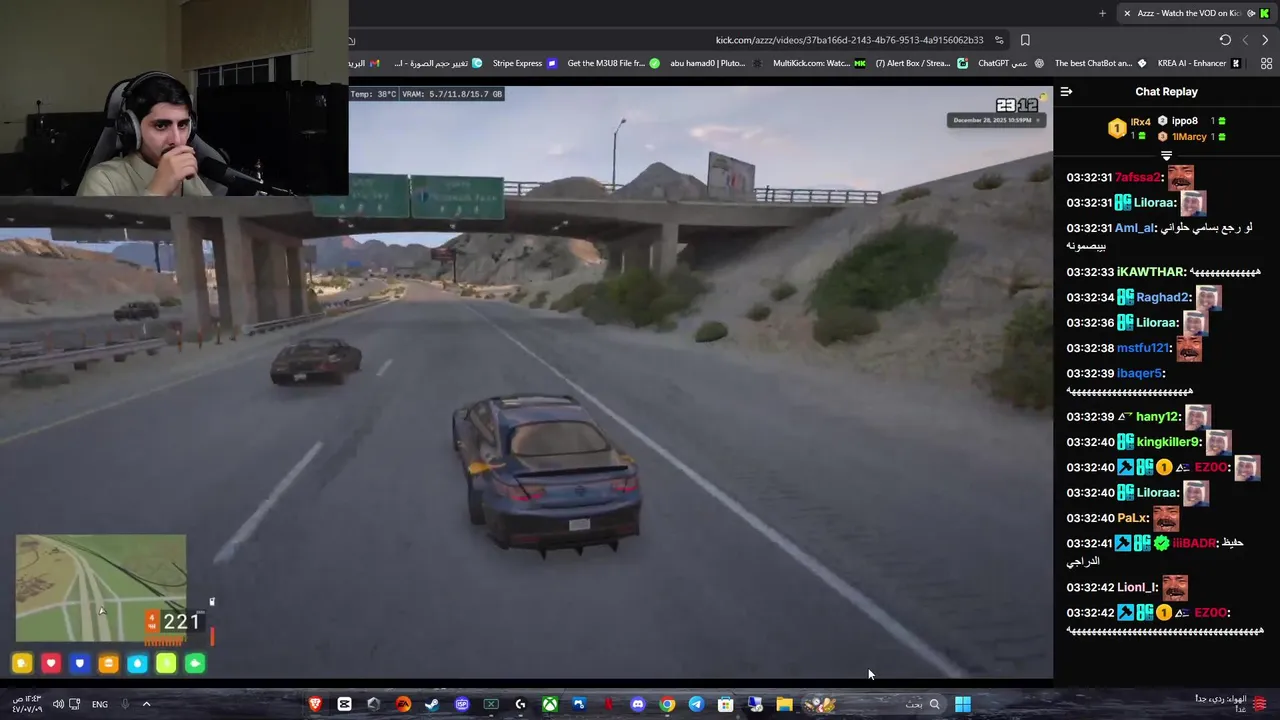Click username iiiBADR in chat
Screen dimensions: 1280x720
(x=1194, y=543)
